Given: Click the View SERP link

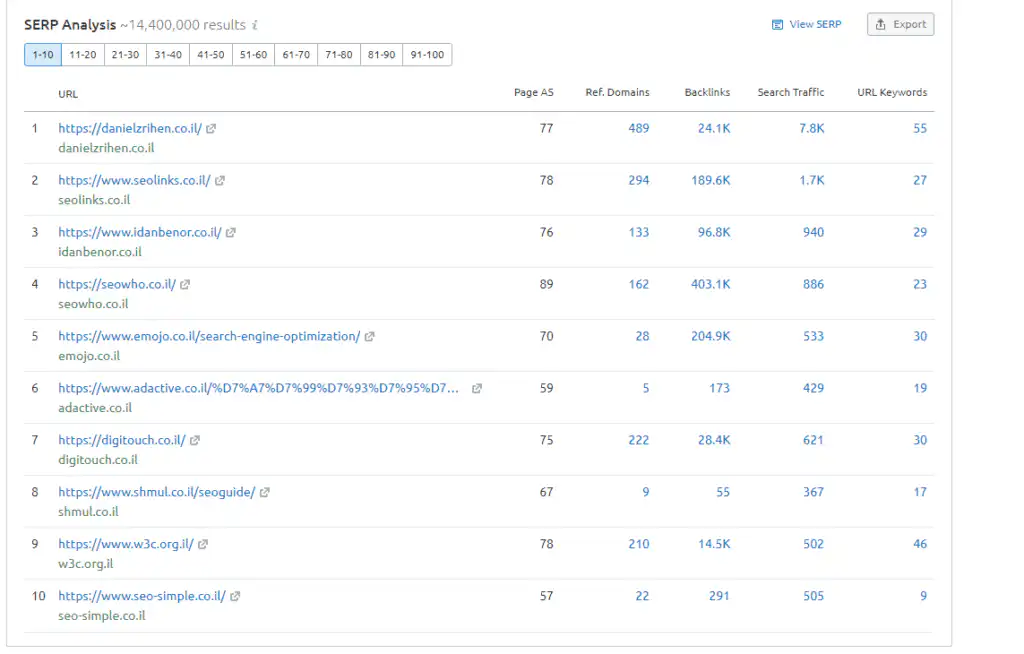Looking at the screenshot, I should point(807,24).
